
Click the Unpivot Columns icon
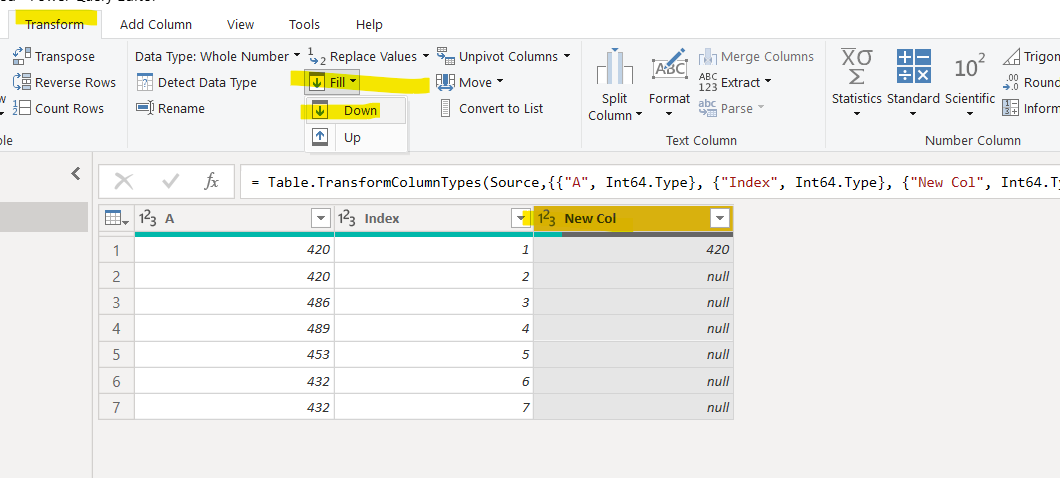coord(445,55)
